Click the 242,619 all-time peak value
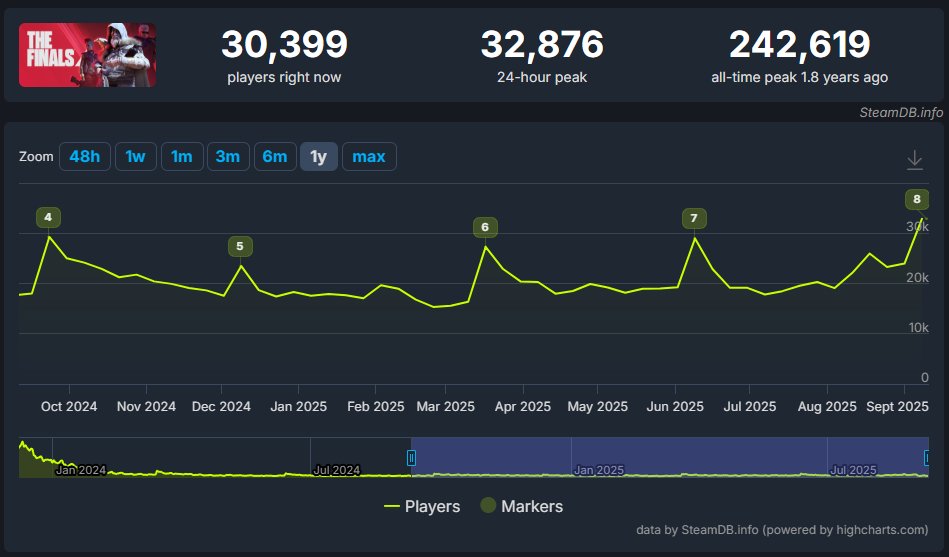Image resolution: width=949 pixels, height=557 pixels. tap(800, 44)
